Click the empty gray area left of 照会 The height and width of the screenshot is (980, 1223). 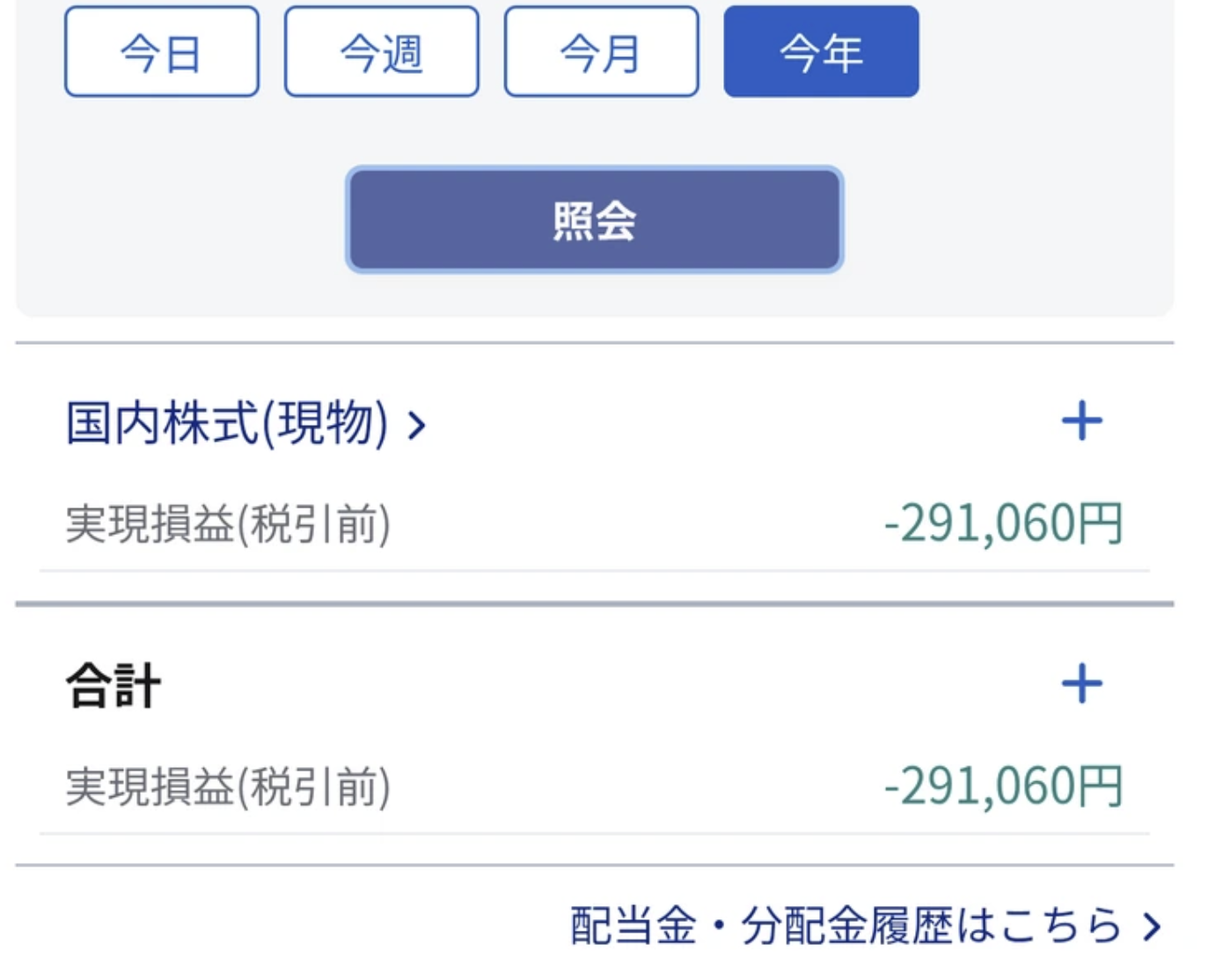[176, 220]
